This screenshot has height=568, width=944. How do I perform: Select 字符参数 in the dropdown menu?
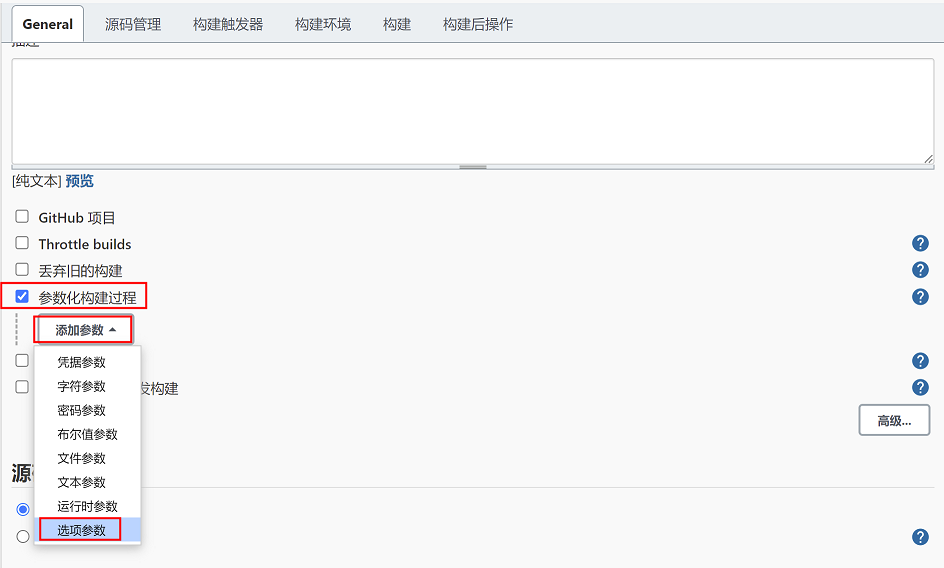coord(81,386)
